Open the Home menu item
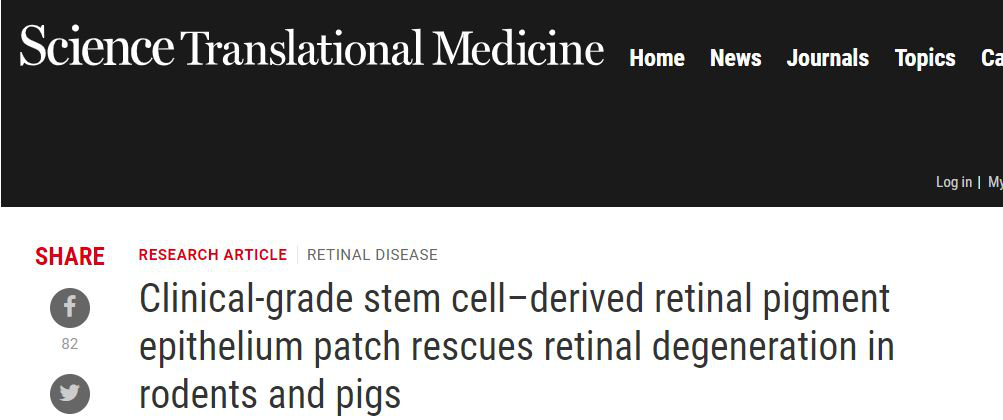 tap(657, 59)
